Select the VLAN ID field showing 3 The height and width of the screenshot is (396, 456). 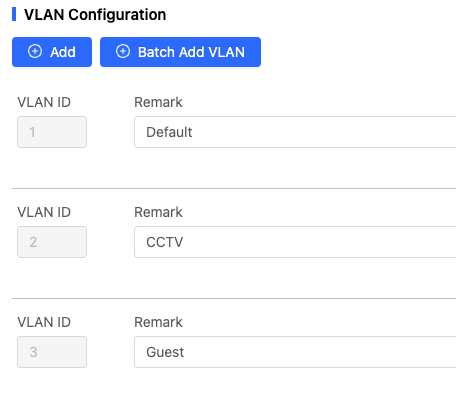click(52, 352)
